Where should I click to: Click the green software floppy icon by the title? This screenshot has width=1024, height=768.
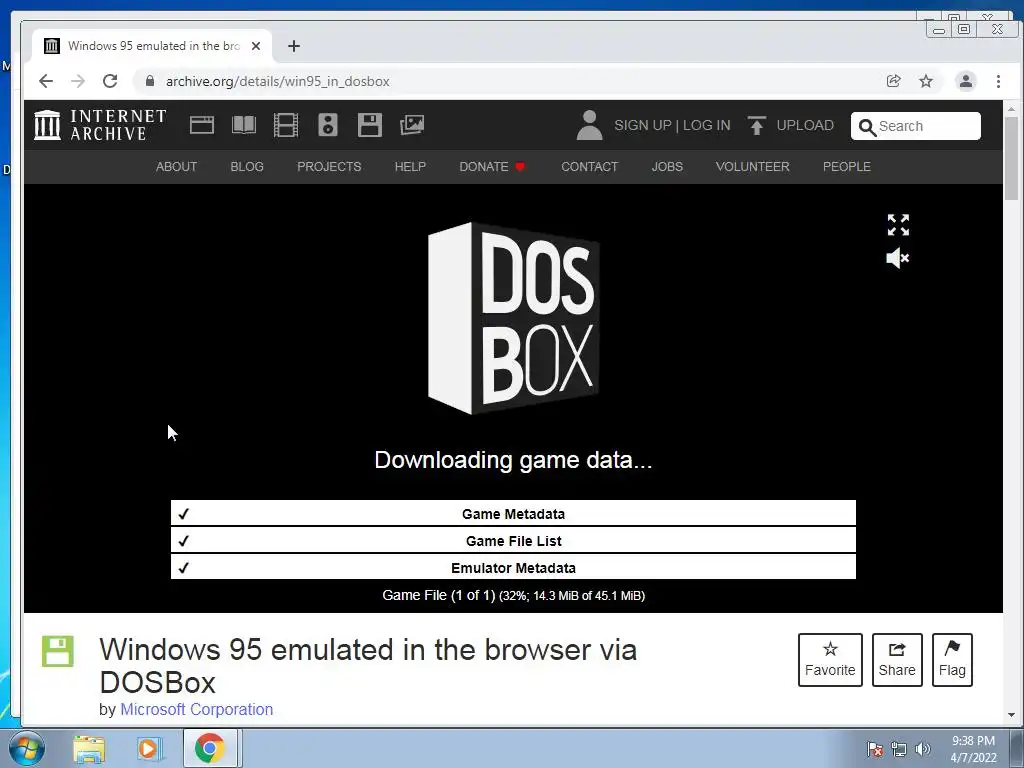58,651
